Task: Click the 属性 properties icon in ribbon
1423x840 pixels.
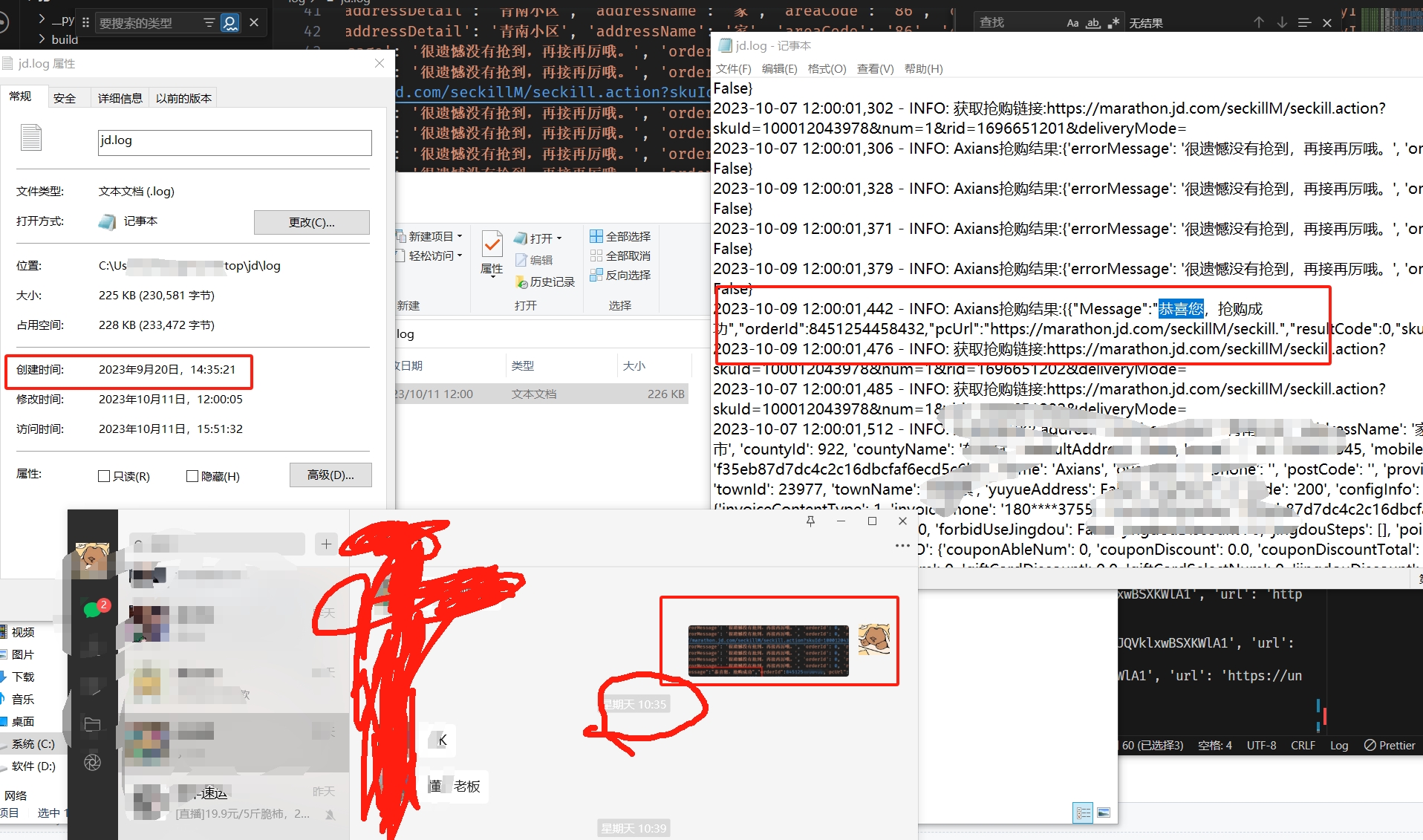Action: [x=492, y=254]
